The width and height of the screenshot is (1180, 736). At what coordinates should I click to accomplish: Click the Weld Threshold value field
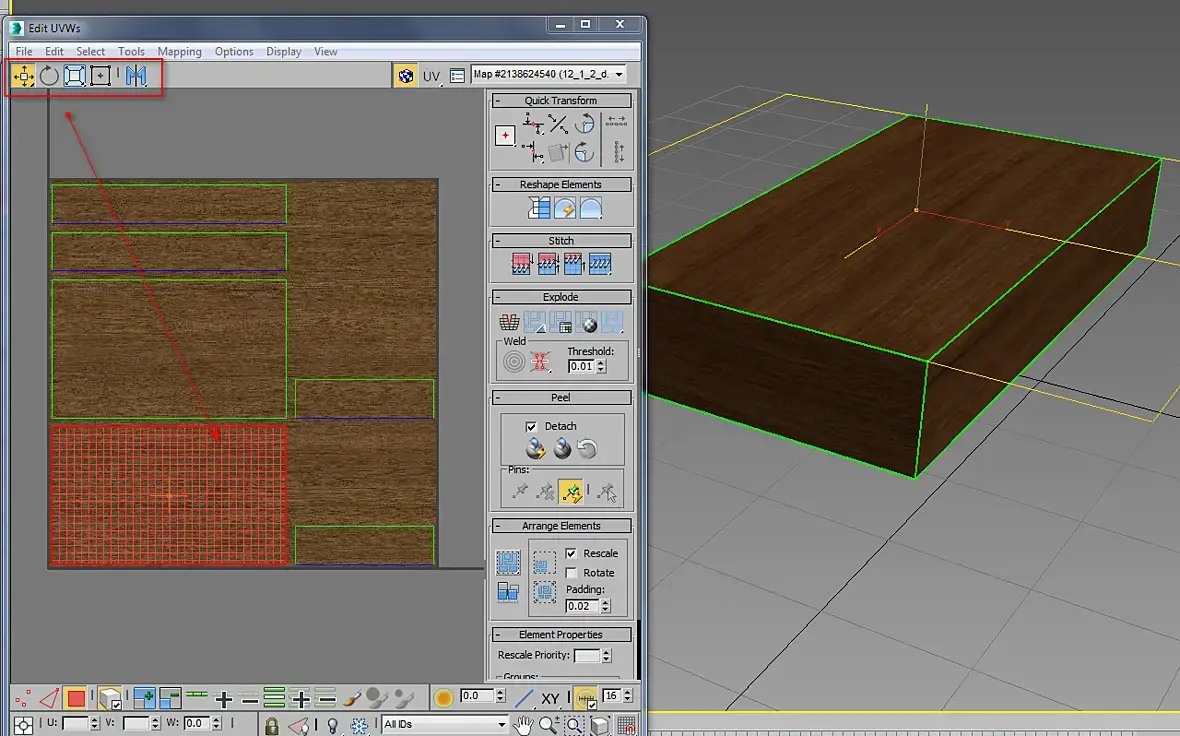pos(581,367)
